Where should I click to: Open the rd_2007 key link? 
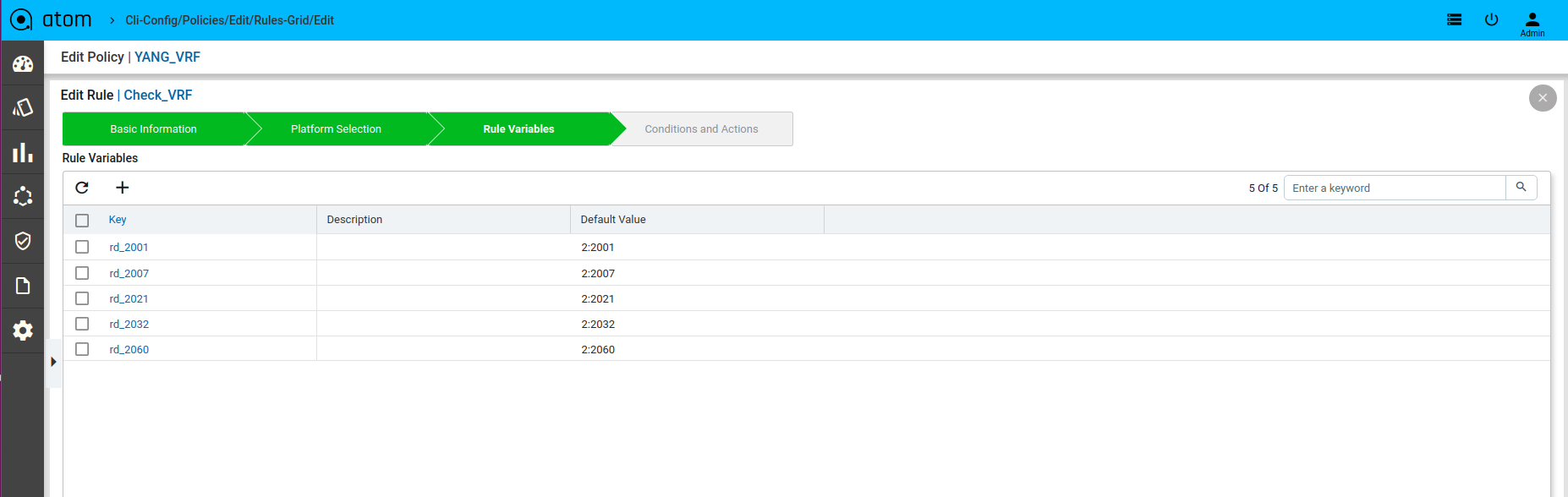click(129, 274)
